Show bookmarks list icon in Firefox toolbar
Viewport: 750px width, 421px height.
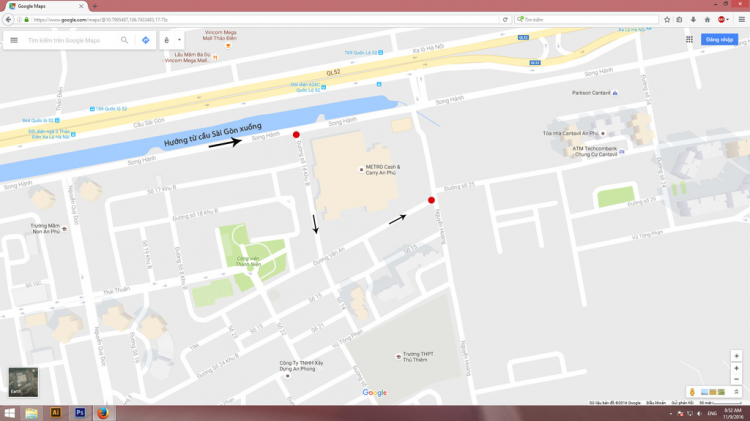[x=679, y=20]
